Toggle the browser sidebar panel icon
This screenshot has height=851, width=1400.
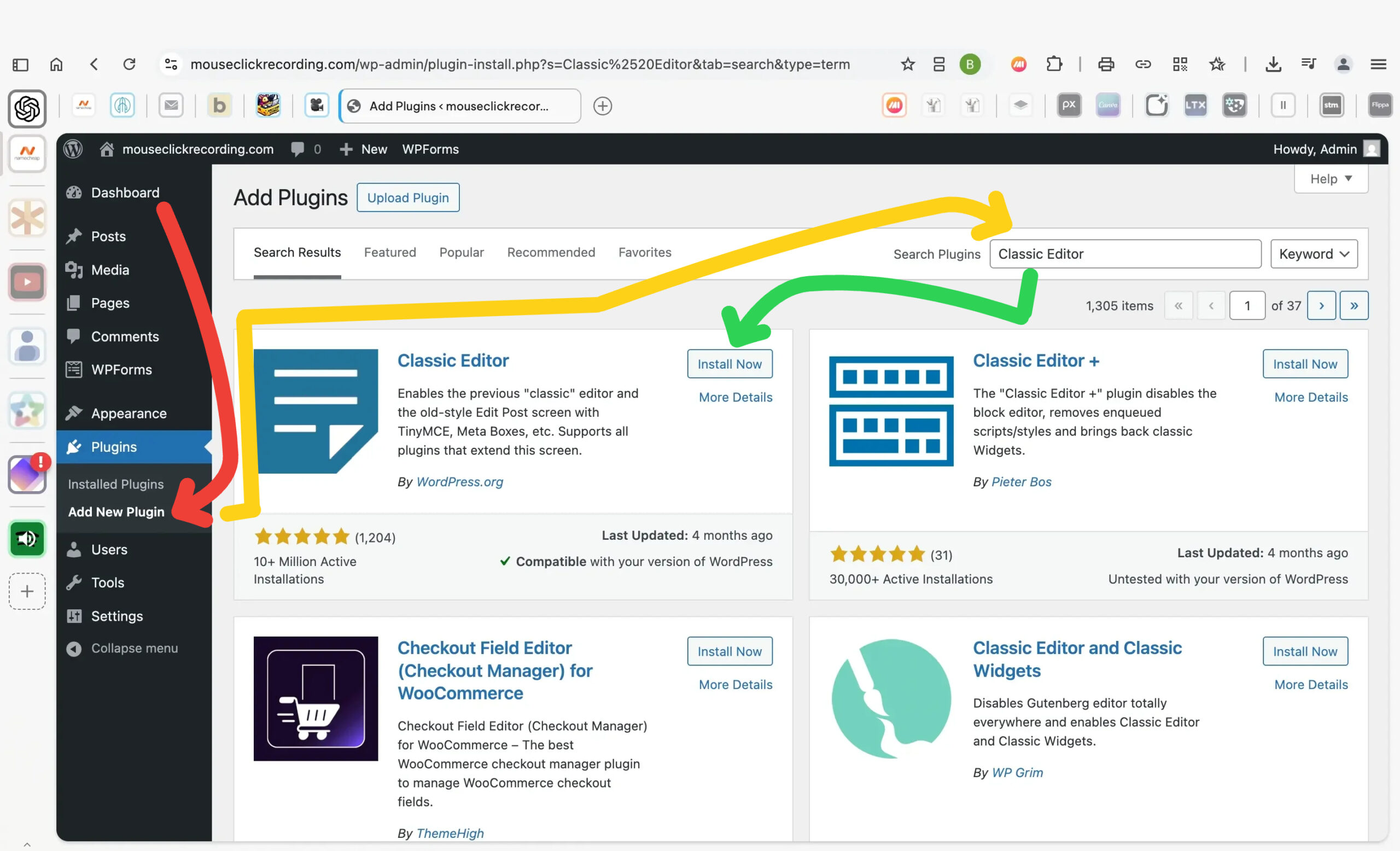point(20,64)
